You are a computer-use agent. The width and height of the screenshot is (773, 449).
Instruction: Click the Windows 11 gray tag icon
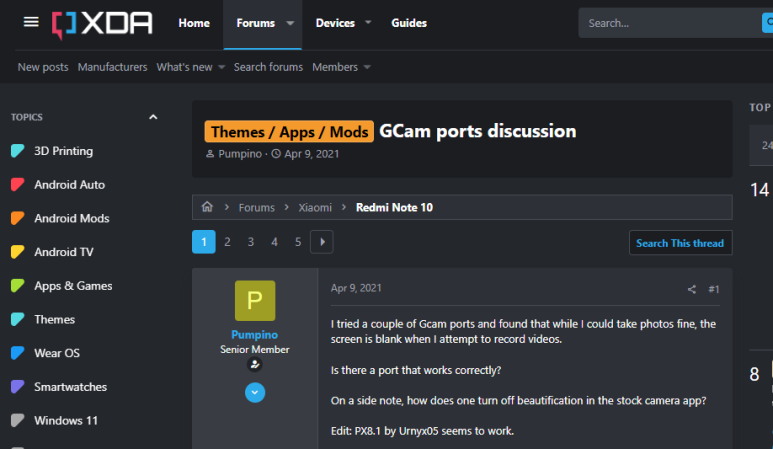[17, 420]
